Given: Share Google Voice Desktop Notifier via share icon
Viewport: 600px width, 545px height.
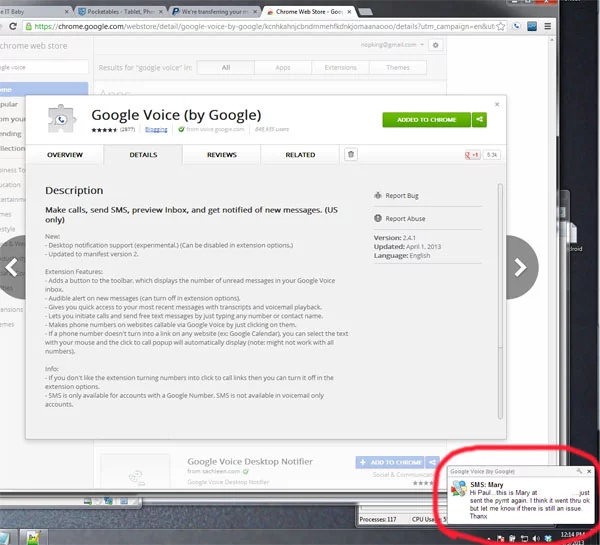Looking at the screenshot, I should point(432,462).
